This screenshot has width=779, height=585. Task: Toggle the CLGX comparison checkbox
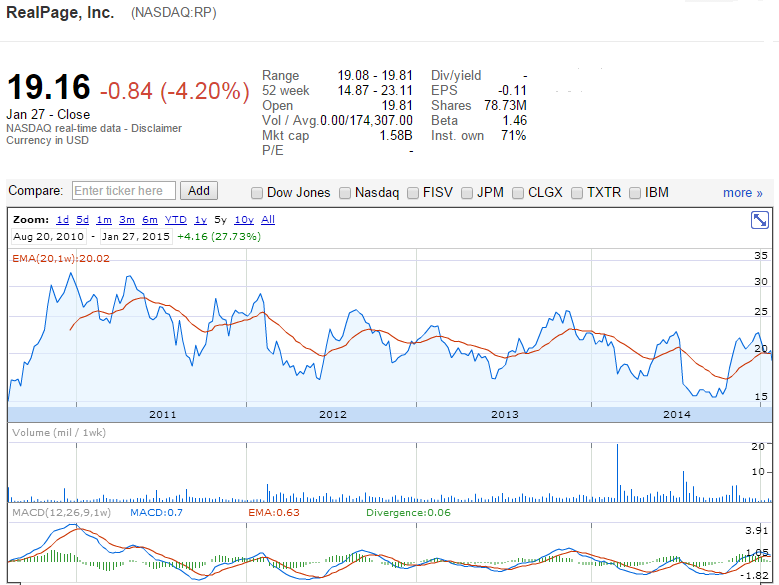coord(518,193)
